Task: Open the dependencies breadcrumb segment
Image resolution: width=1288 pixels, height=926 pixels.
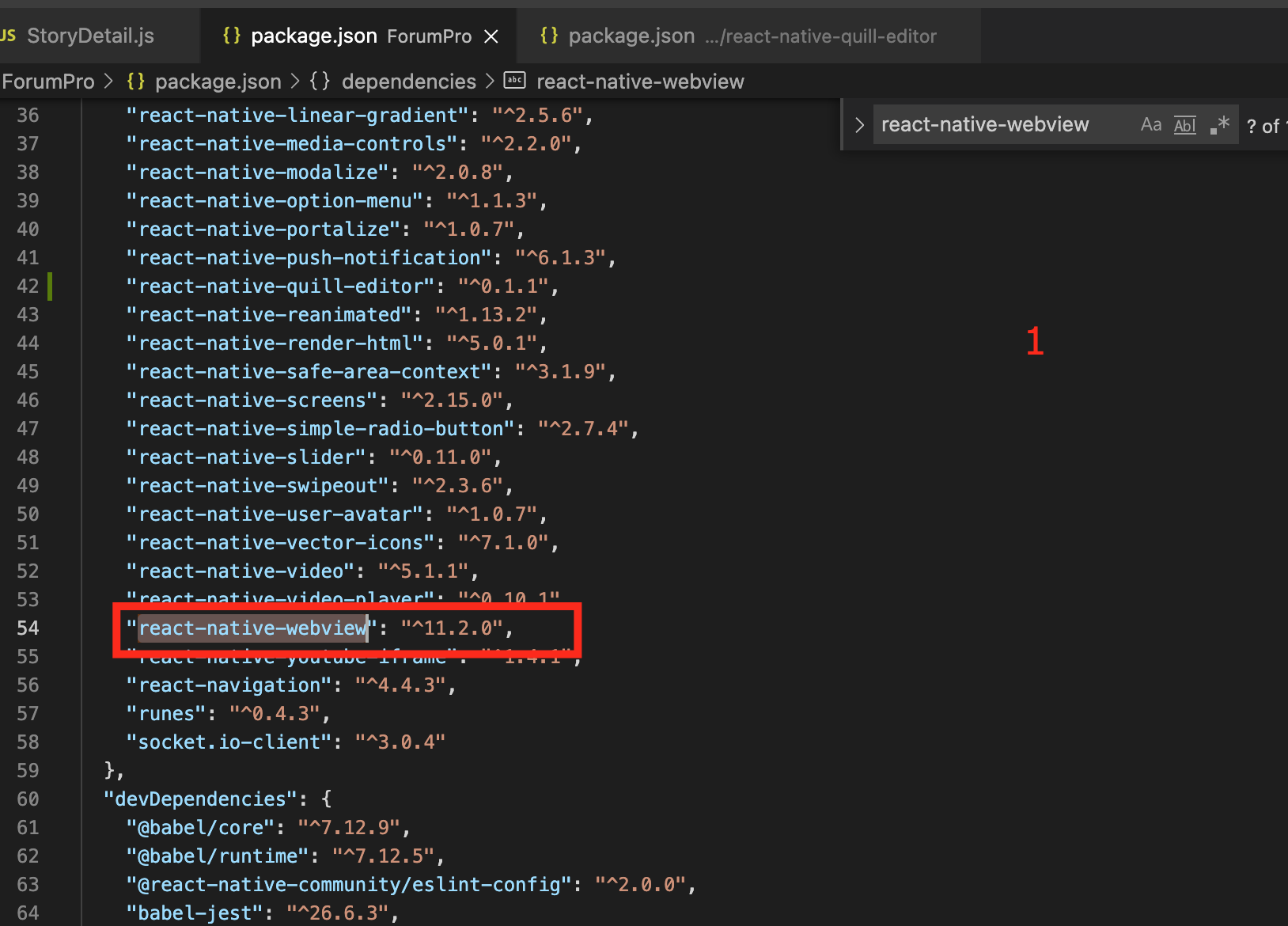Action: 409,82
